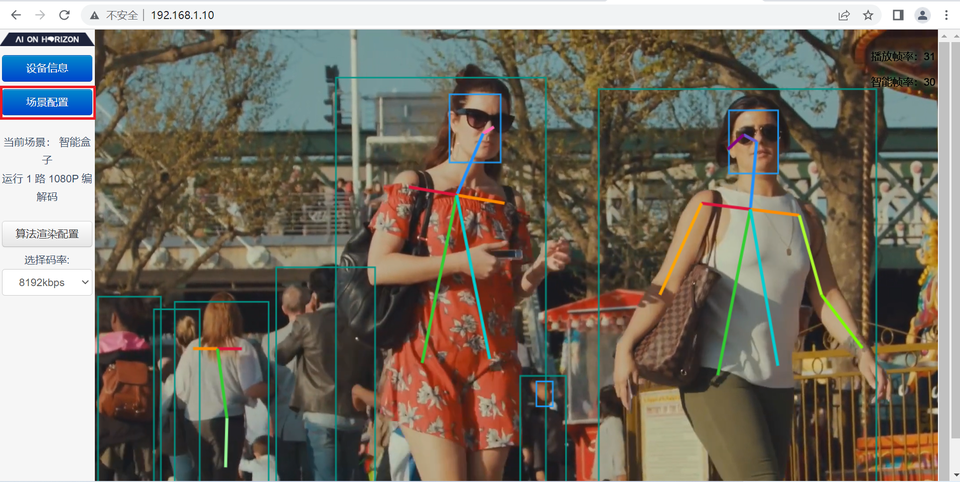Click the 选择码率 label
This screenshot has height=482, width=960.
tap(47, 260)
